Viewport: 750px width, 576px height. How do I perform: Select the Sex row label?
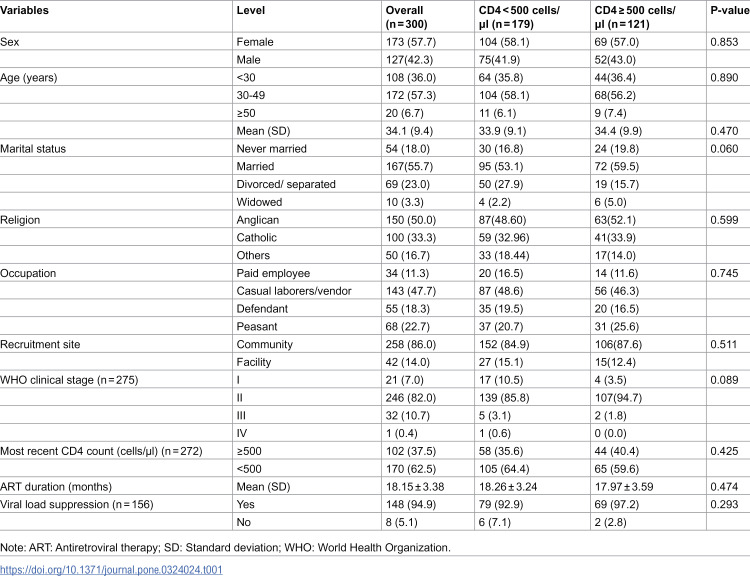(10, 42)
